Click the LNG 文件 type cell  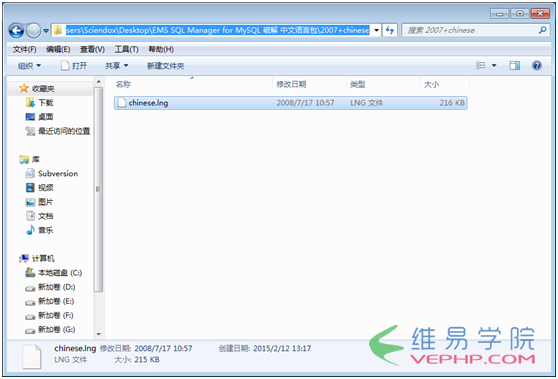point(367,103)
